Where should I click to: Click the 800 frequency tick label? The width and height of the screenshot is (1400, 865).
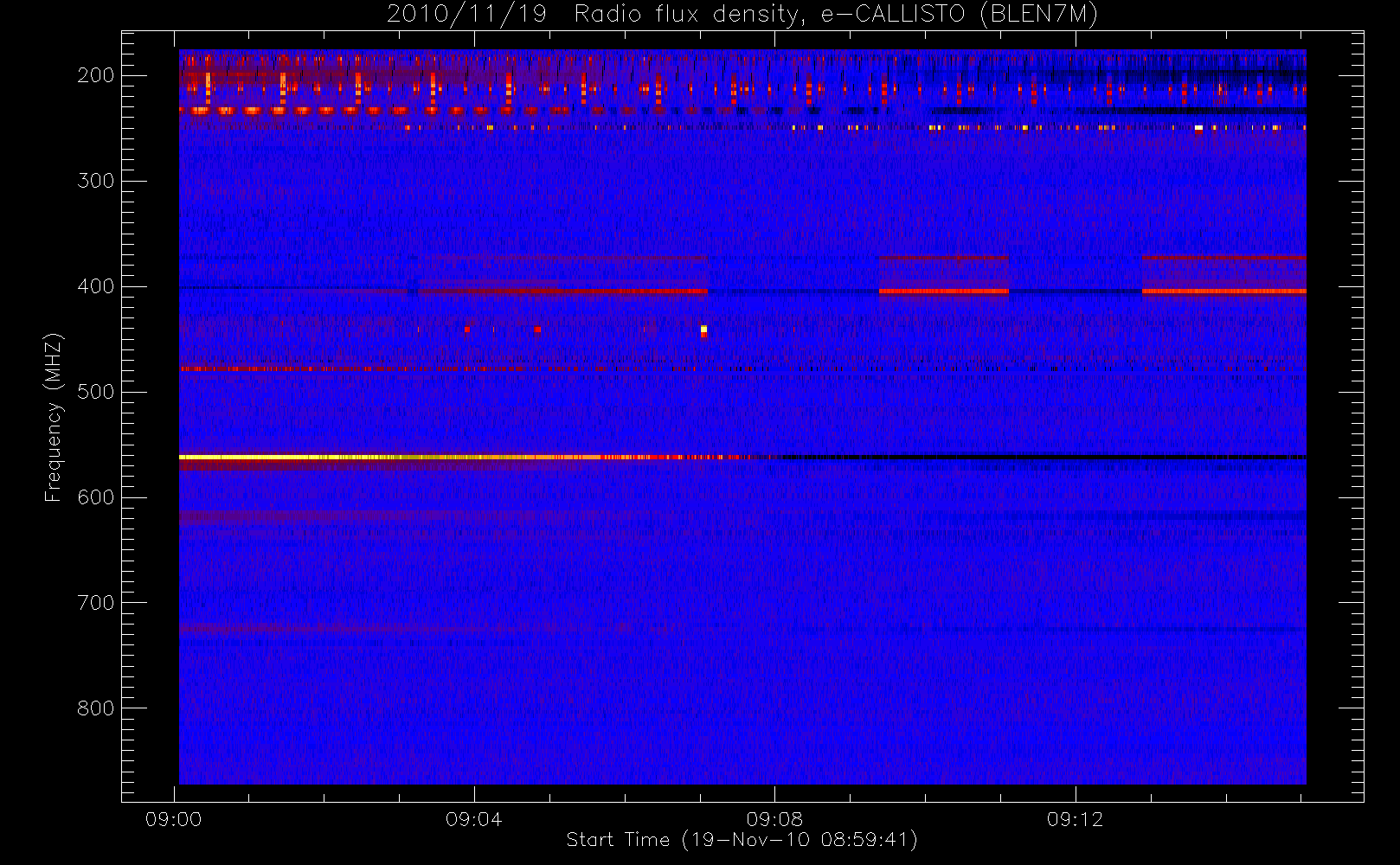tap(96, 708)
